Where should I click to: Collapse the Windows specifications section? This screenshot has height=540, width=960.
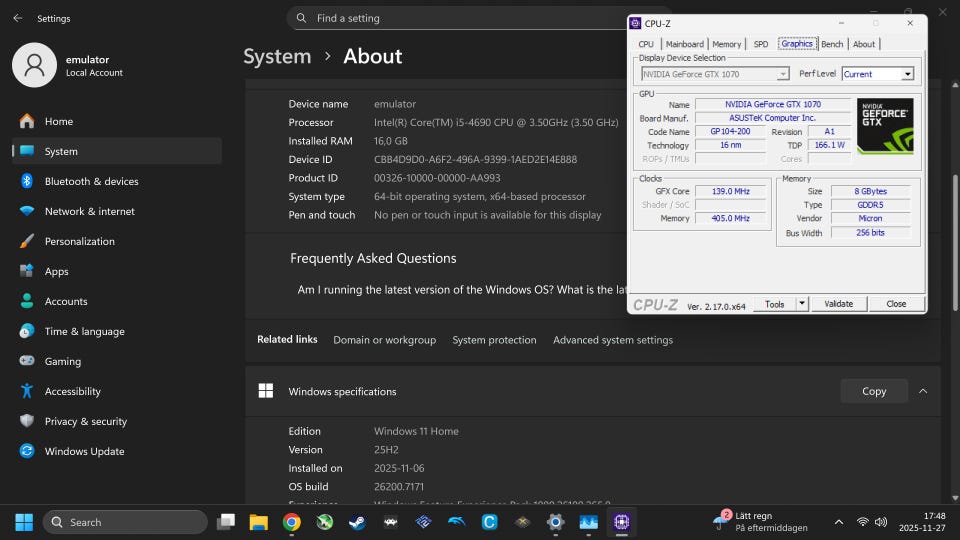[922, 391]
